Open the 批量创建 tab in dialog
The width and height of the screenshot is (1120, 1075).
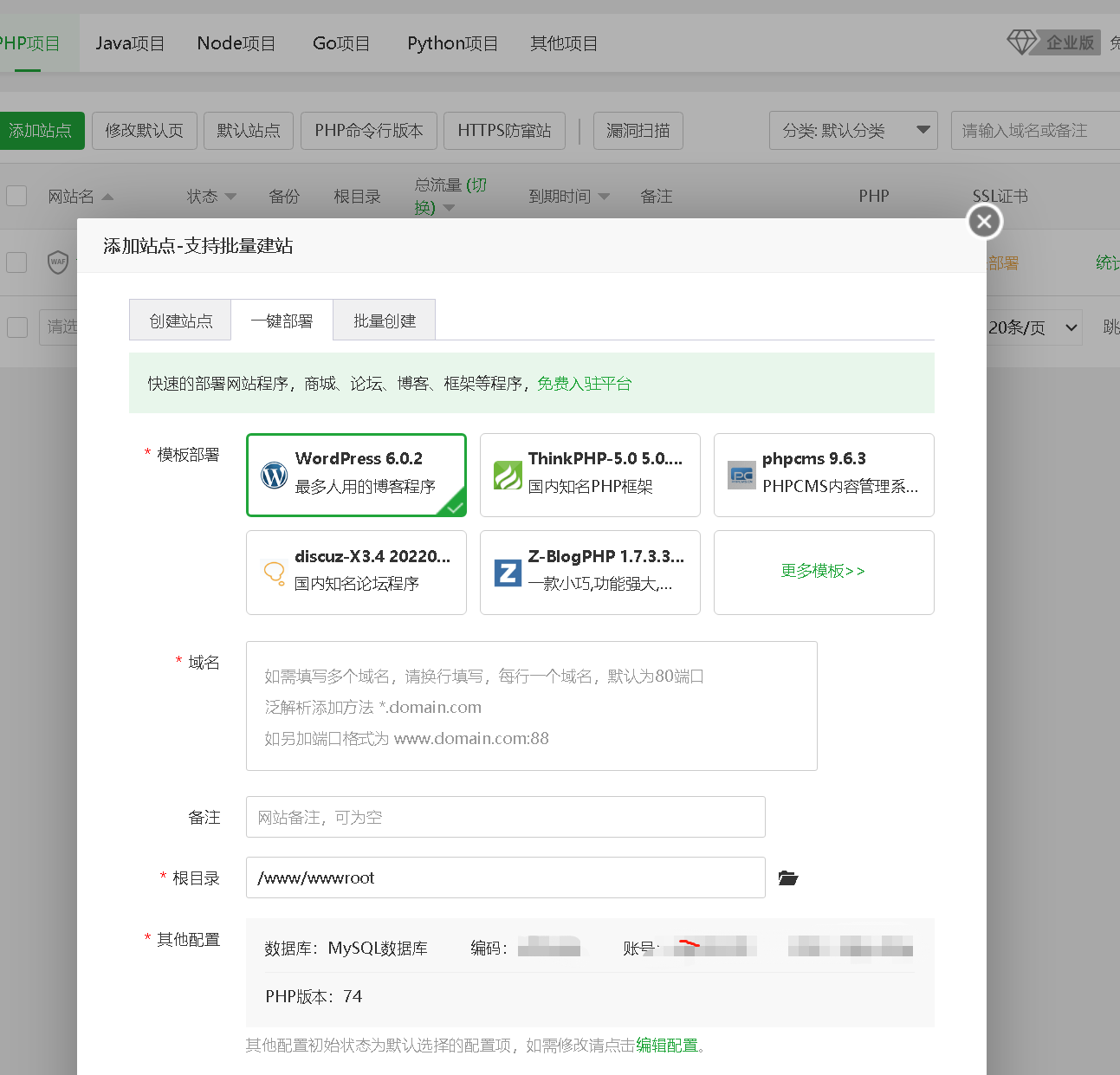tap(385, 321)
